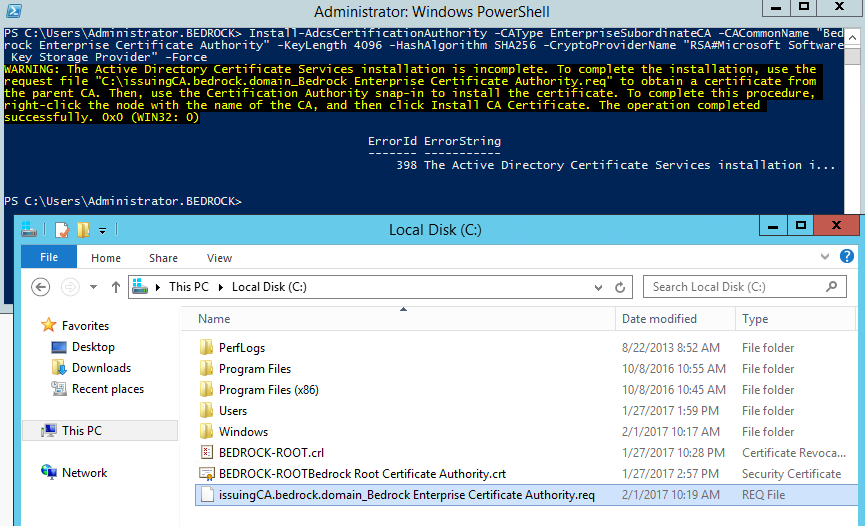Click the refresh icon in address bar
The height and width of the screenshot is (526, 865).
[621, 287]
